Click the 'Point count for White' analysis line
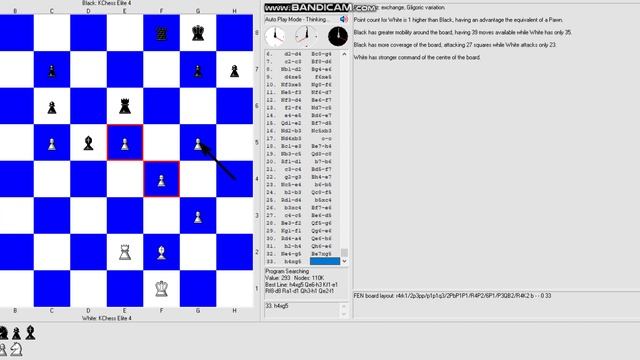 458,20
